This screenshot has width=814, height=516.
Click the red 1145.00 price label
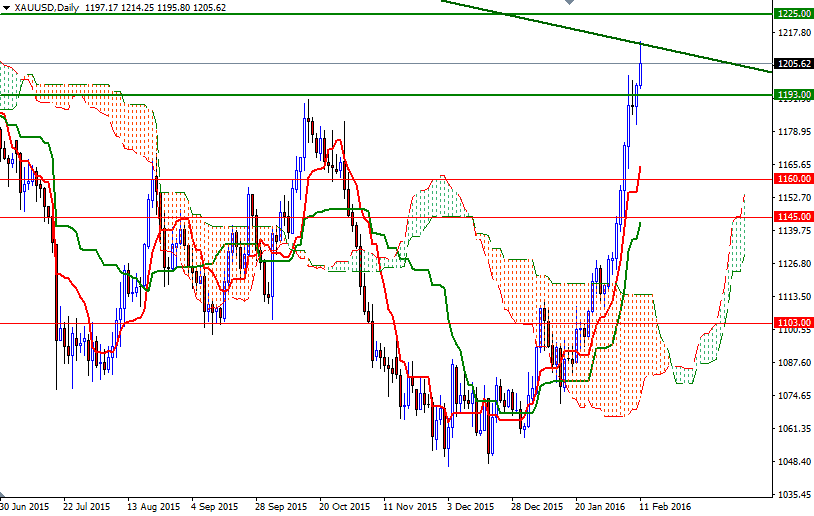pos(793,216)
